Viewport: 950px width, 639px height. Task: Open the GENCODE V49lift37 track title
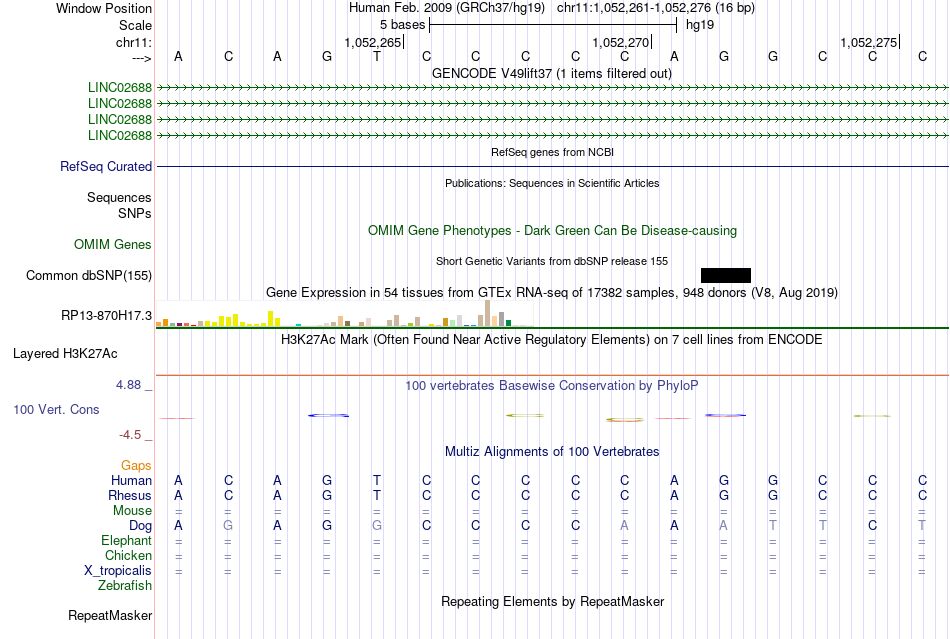click(x=552, y=73)
